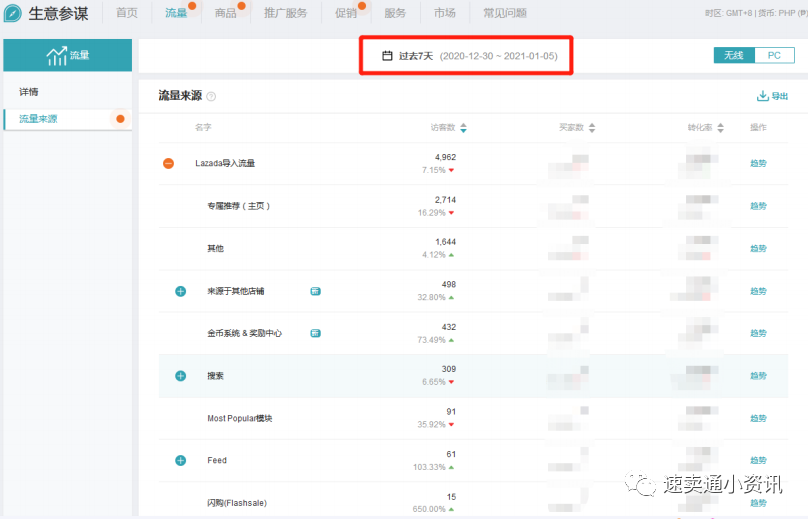This screenshot has height=519, width=808.
Task: Click the 名字 column header
Action: tap(203, 127)
